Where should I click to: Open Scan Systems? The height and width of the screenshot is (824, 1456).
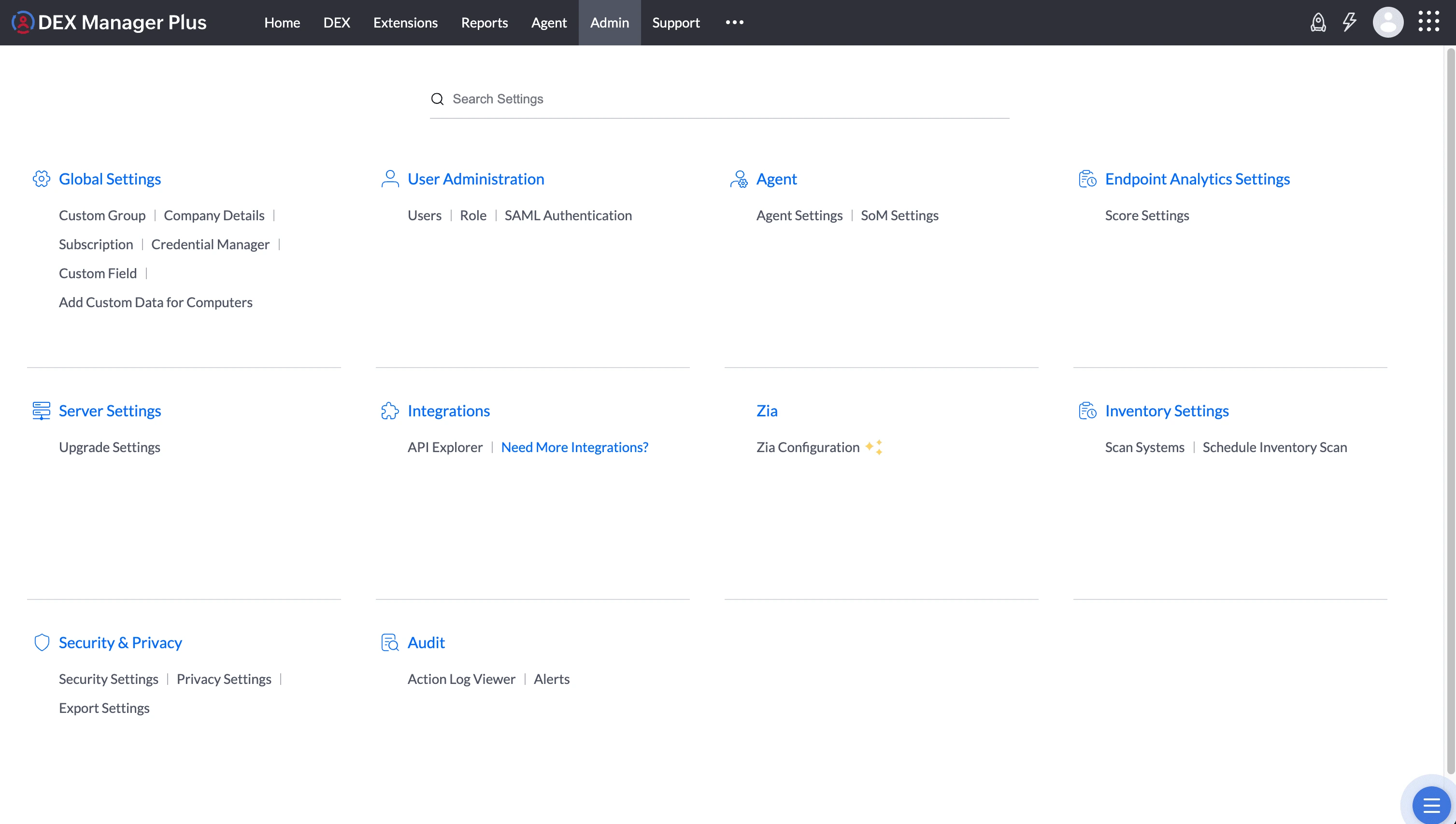(1144, 447)
